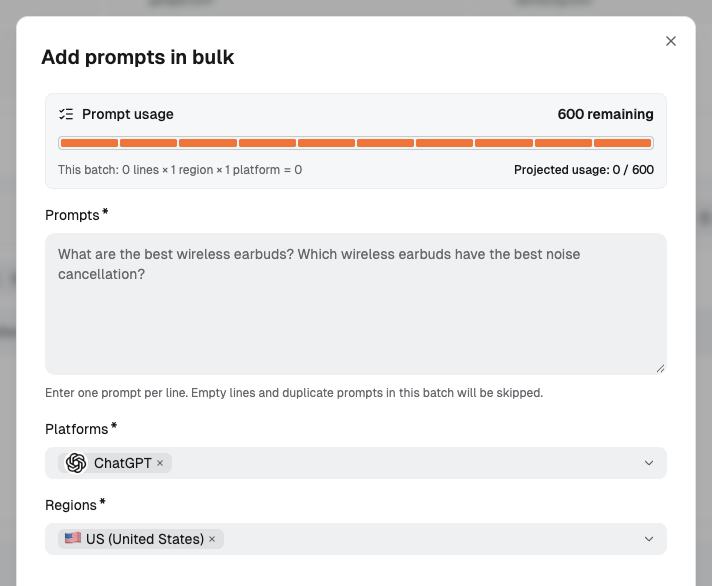This screenshot has width=712, height=586.
Task: Expand the Platforms dropdown chevron
Action: tap(649, 463)
